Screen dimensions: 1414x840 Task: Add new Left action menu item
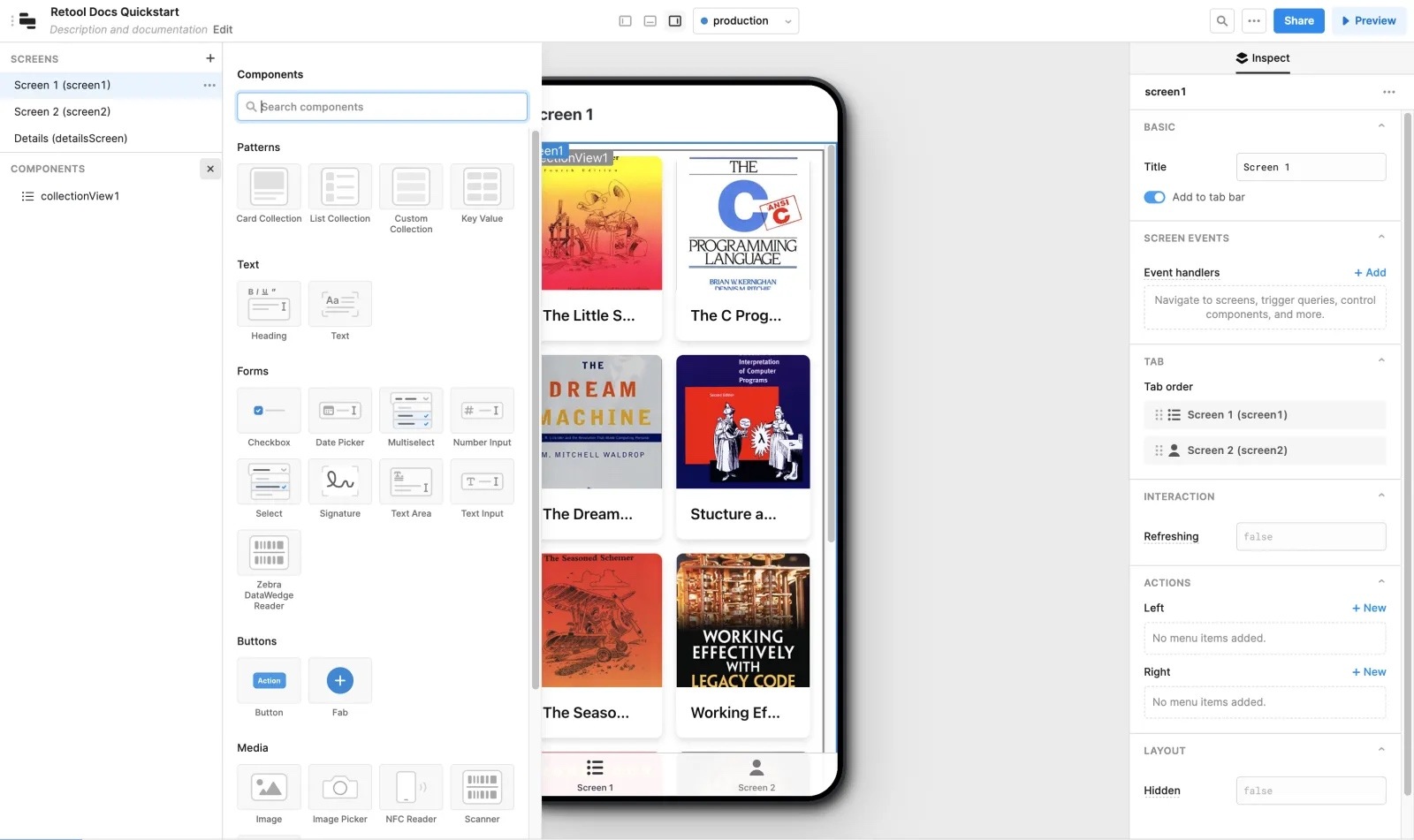[x=1369, y=608]
